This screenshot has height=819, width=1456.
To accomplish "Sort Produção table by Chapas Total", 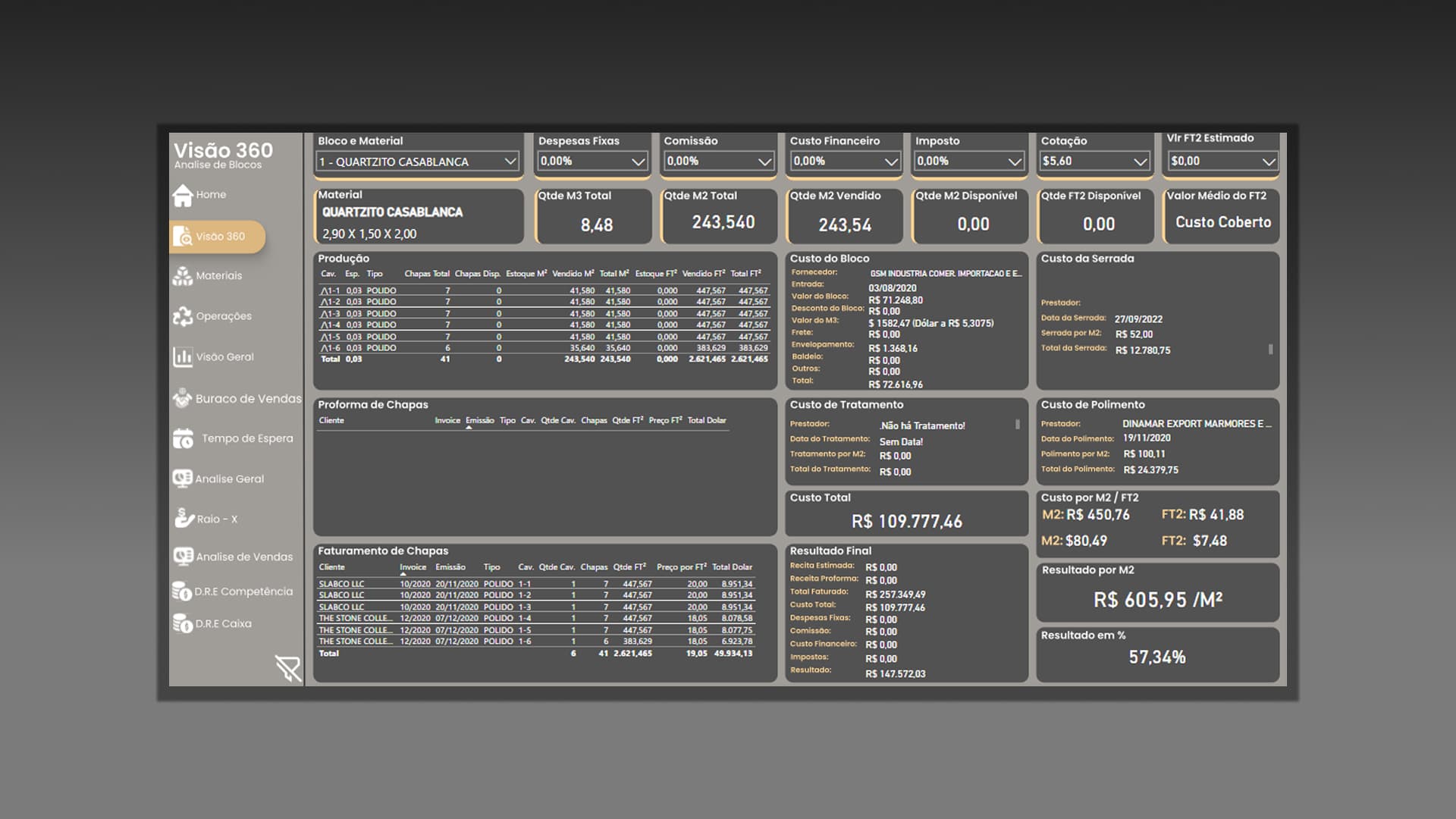I will tap(427, 274).
